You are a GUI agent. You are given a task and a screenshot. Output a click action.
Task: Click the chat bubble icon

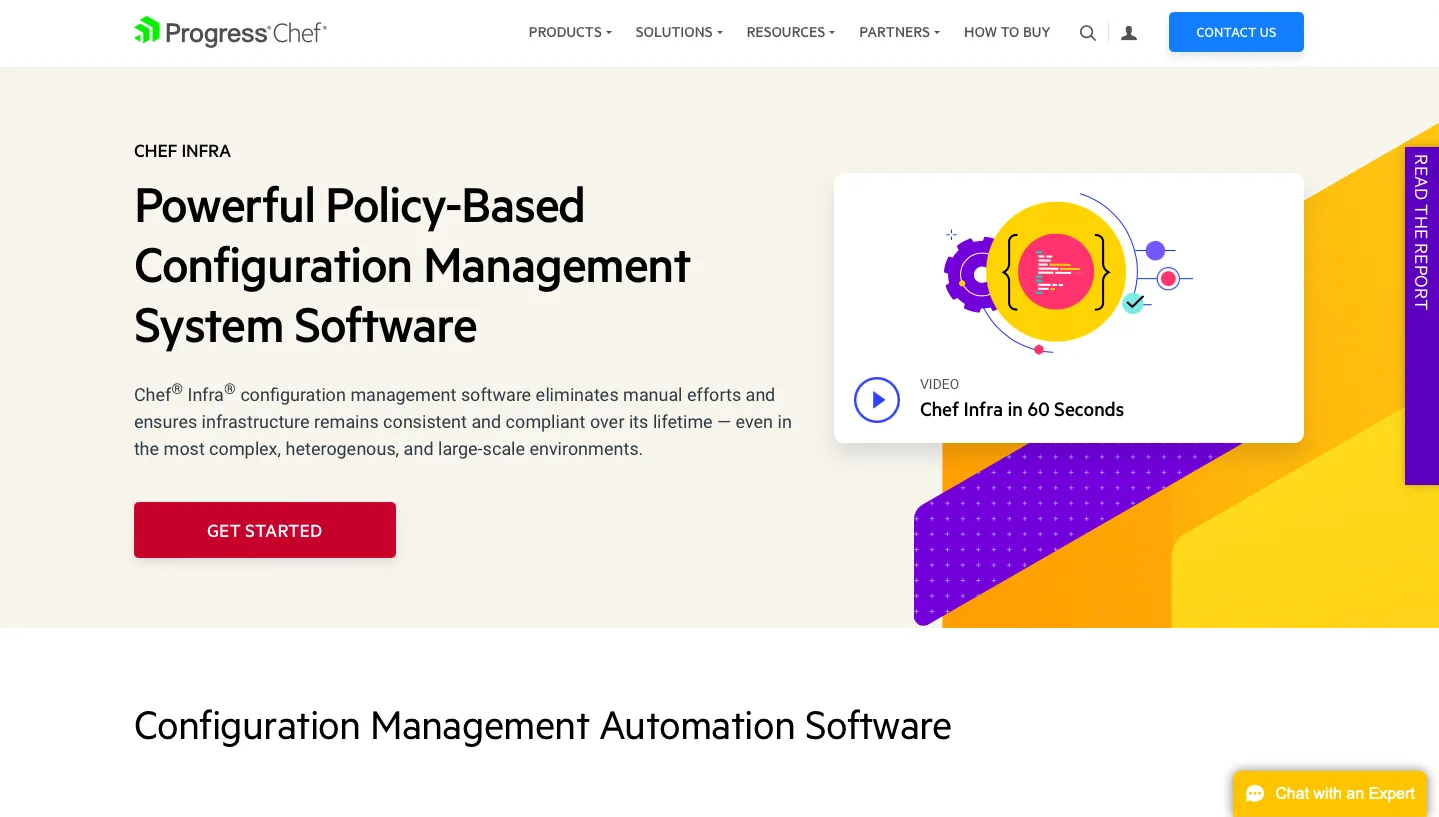coord(1255,794)
